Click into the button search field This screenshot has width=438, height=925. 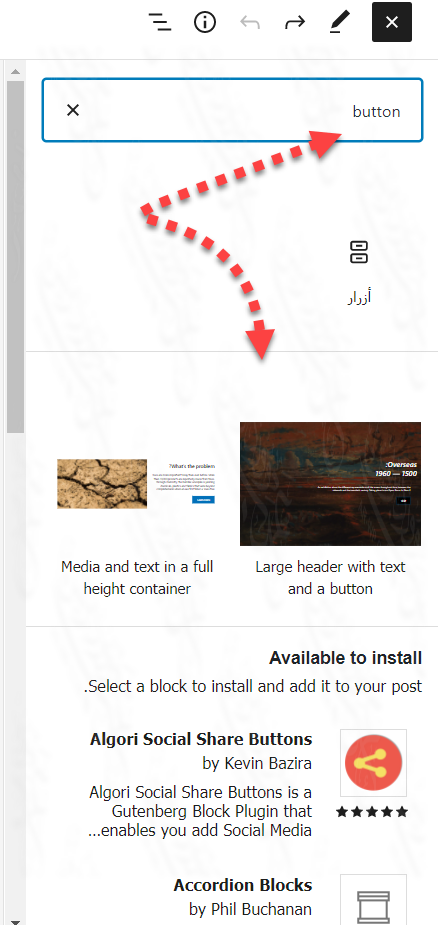click(233, 110)
